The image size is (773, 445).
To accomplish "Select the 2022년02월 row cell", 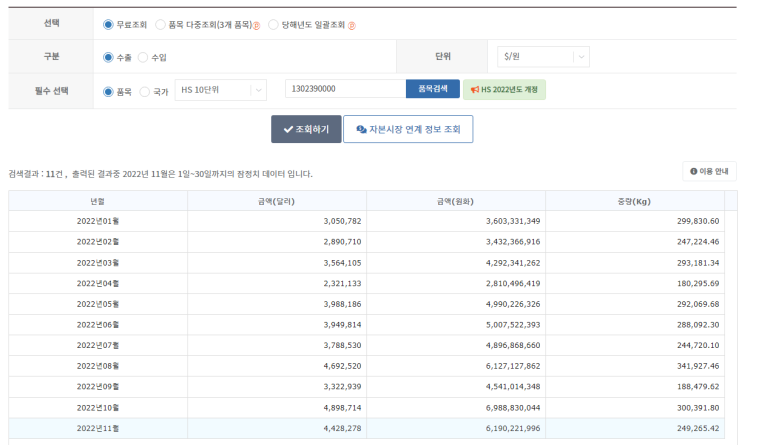I will [x=98, y=242].
